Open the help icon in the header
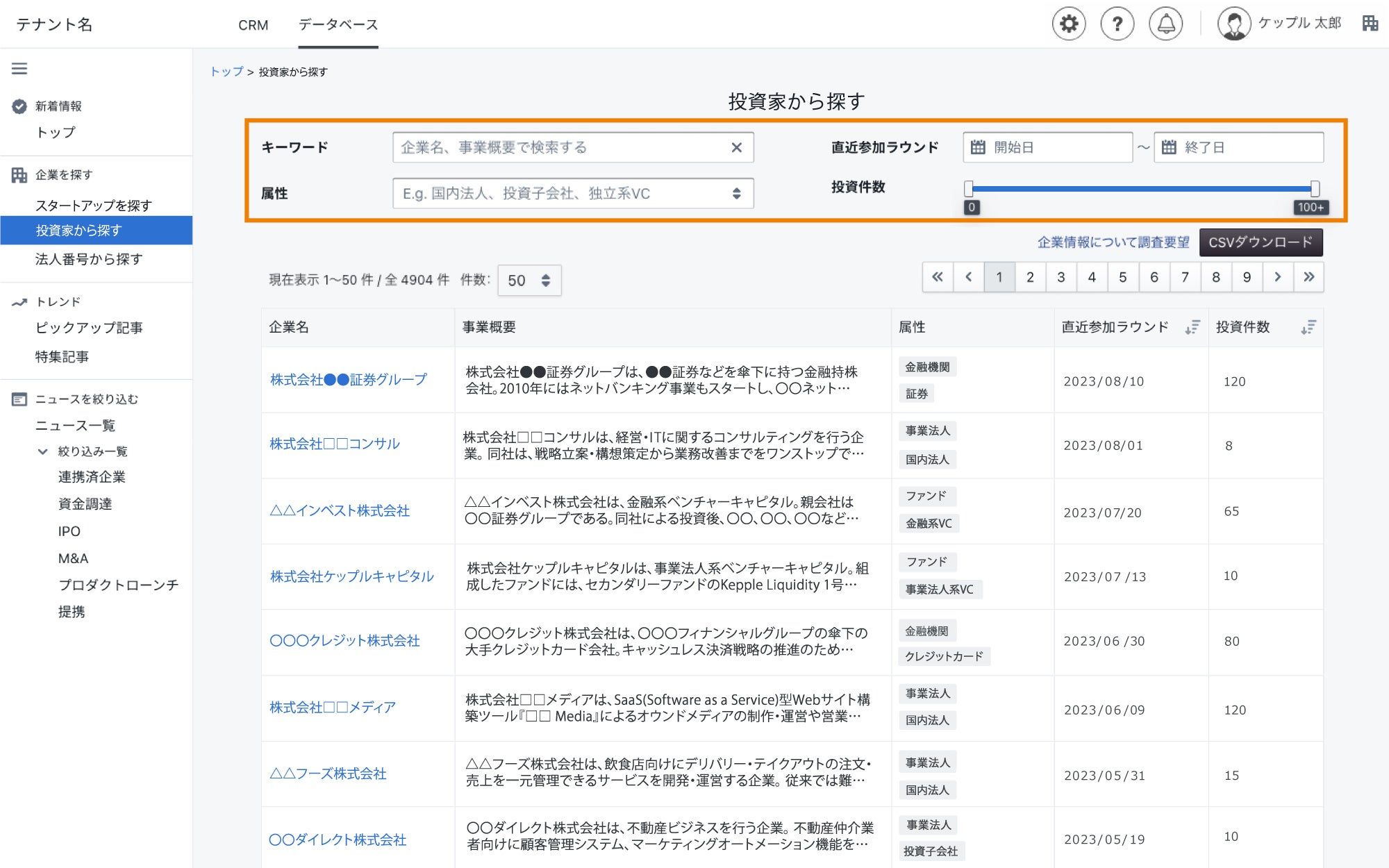Screen dimensions: 1389x868 tap(1117, 23)
